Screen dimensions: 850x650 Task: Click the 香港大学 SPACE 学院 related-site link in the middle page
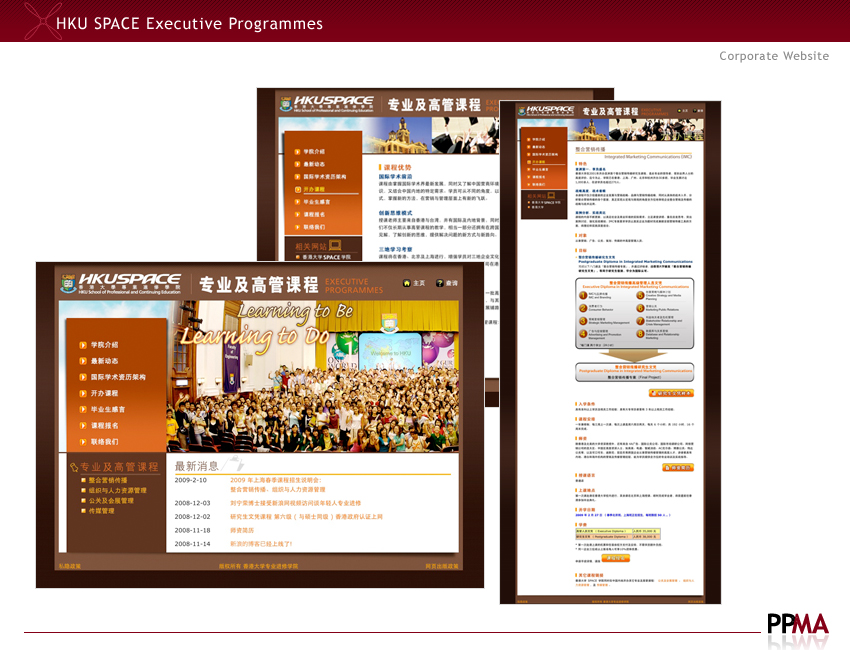[x=326, y=257]
